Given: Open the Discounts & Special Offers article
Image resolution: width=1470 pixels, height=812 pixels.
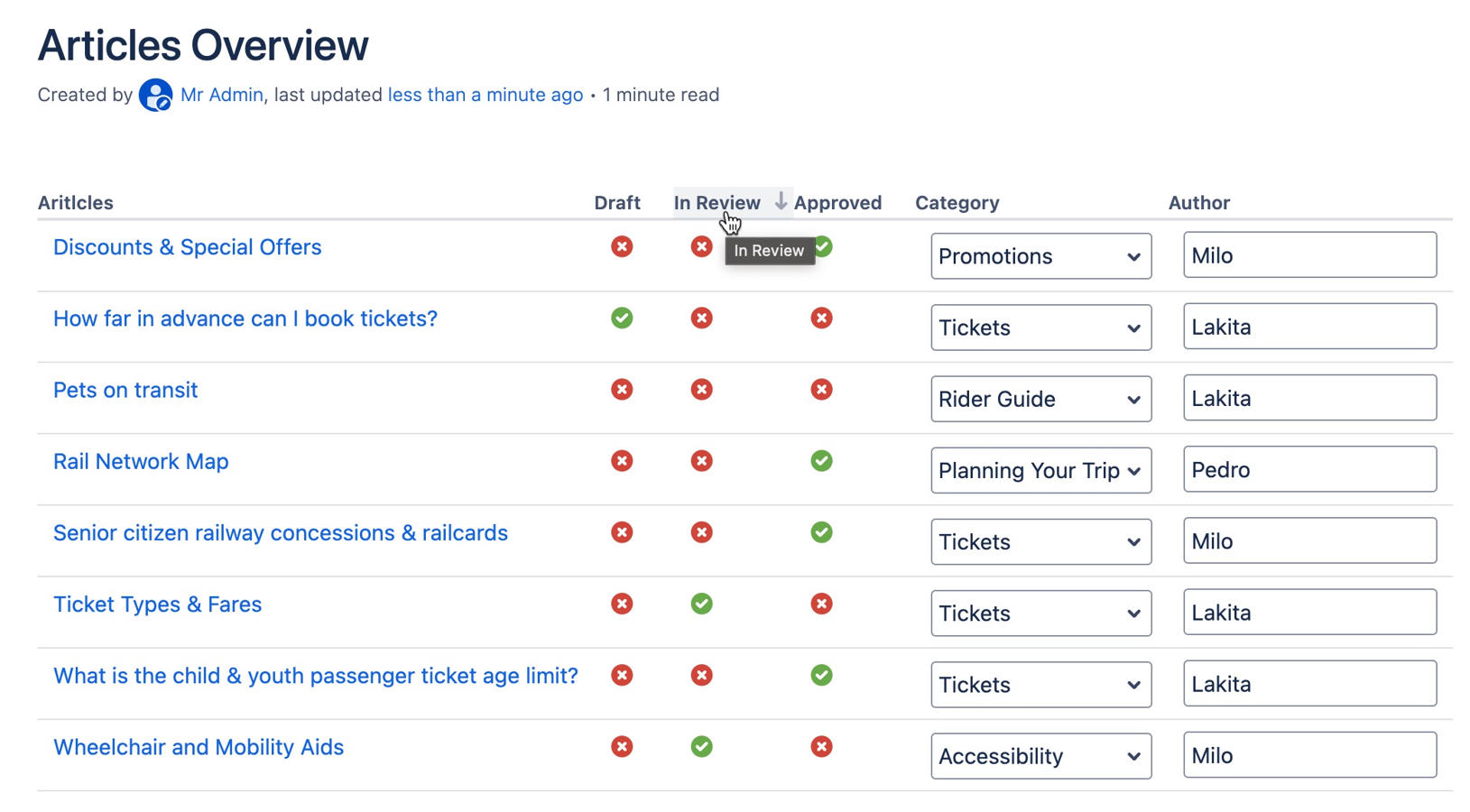Looking at the screenshot, I should [187, 246].
